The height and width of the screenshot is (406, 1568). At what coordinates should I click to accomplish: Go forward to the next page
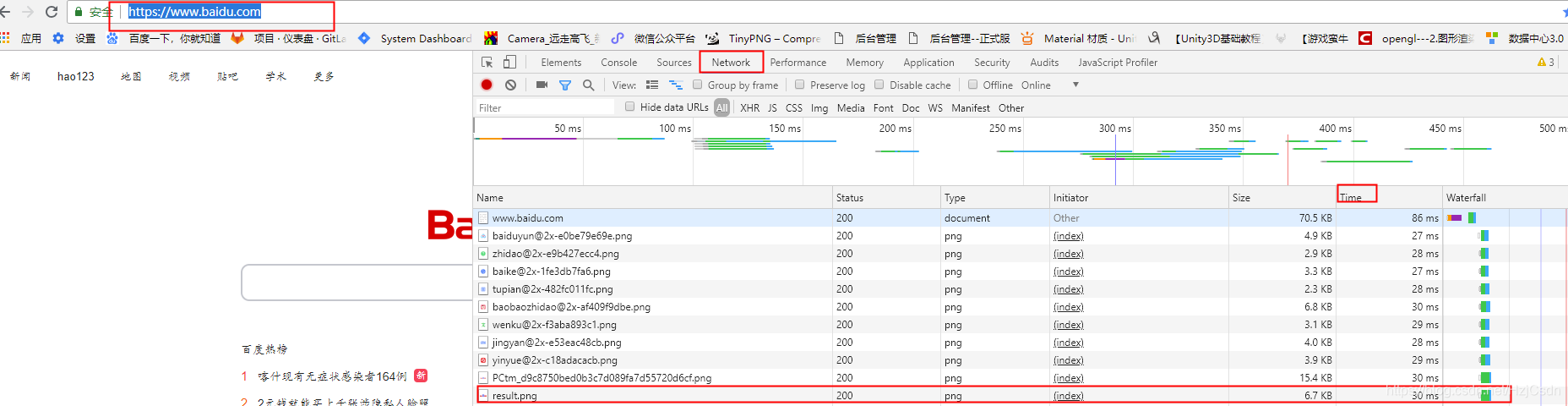coord(28,12)
